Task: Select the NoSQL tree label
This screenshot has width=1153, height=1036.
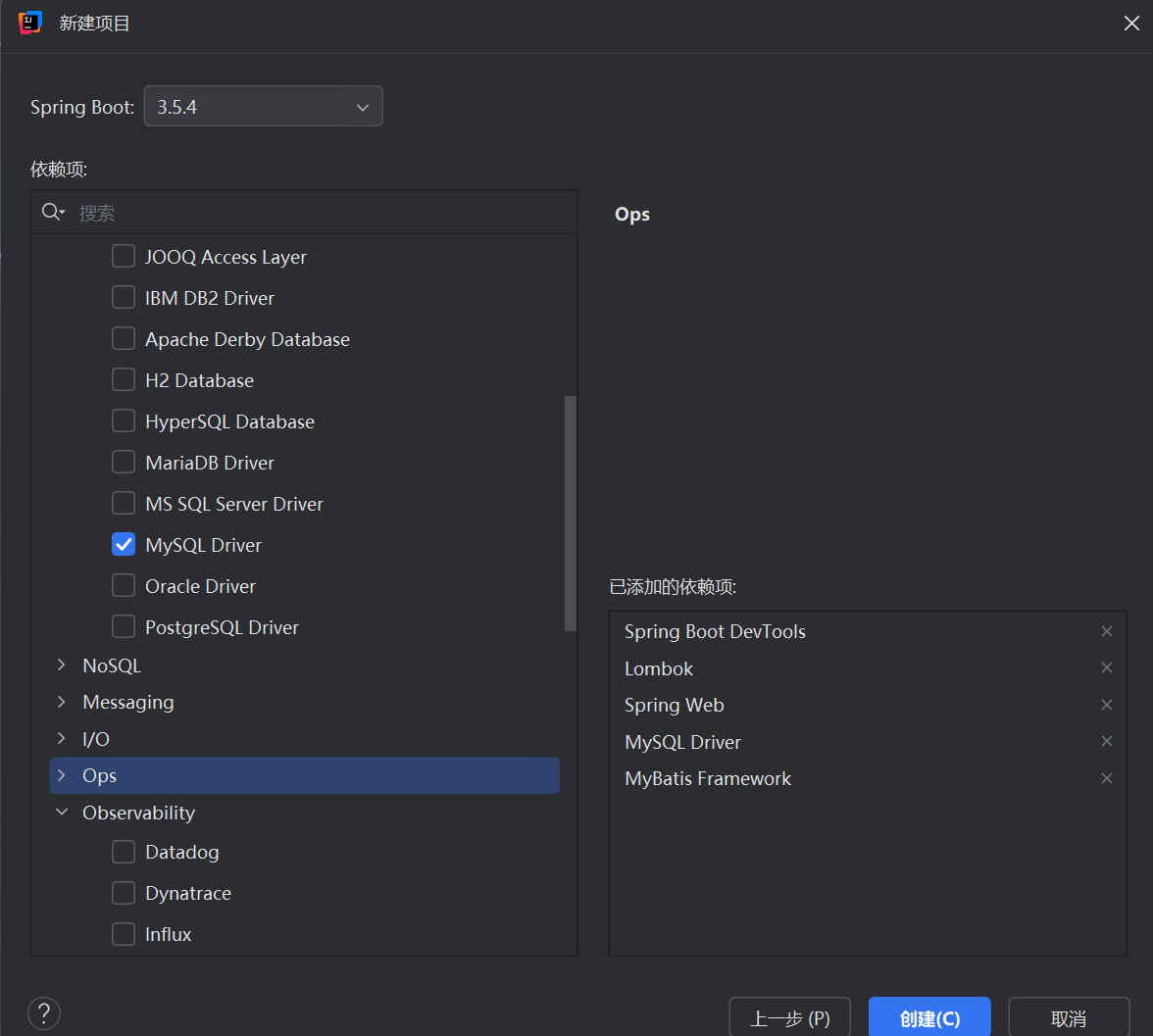Action: [111, 666]
